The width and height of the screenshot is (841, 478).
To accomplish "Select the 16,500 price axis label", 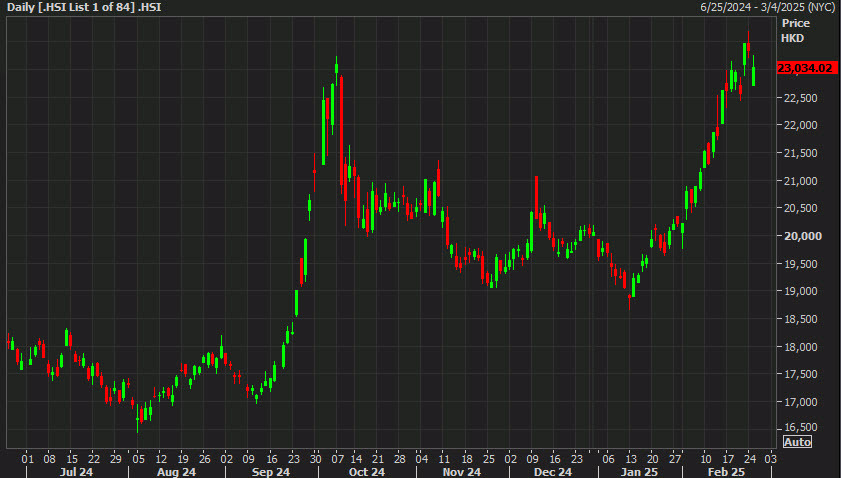I will pos(800,428).
